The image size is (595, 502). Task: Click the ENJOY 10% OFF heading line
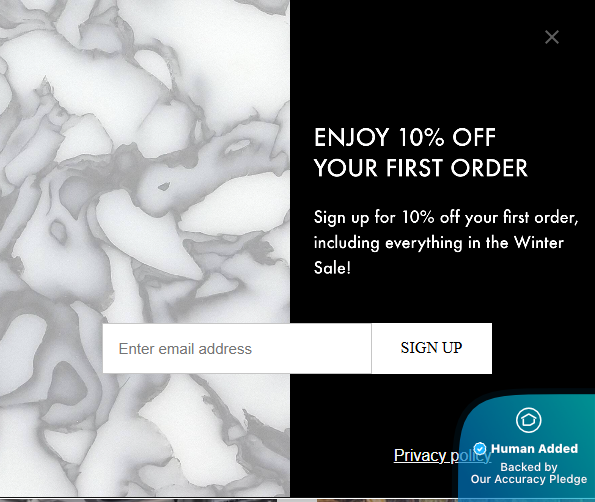click(405, 137)
